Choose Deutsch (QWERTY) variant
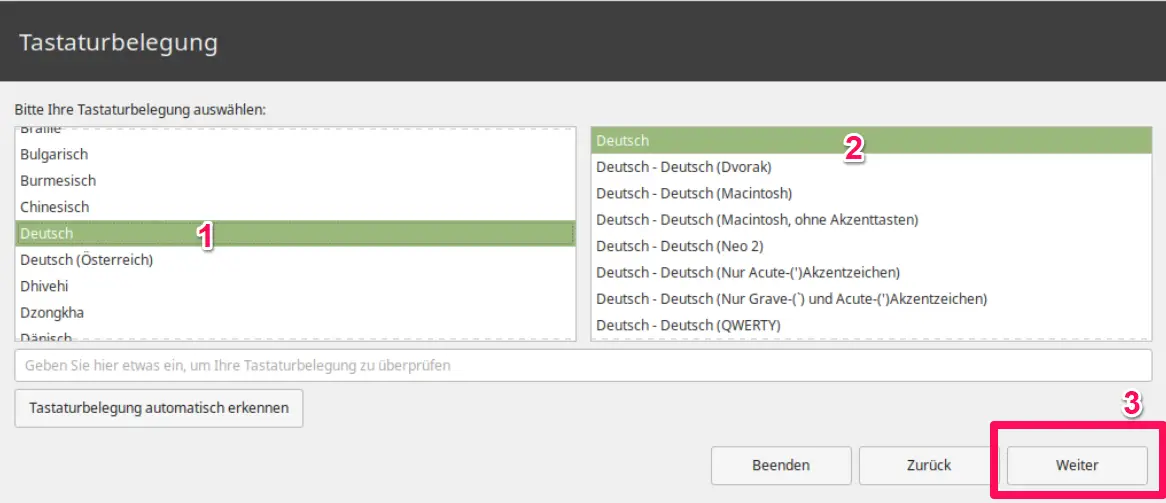This screenshot has width=1166, height=503. click(x=688, y=325)
